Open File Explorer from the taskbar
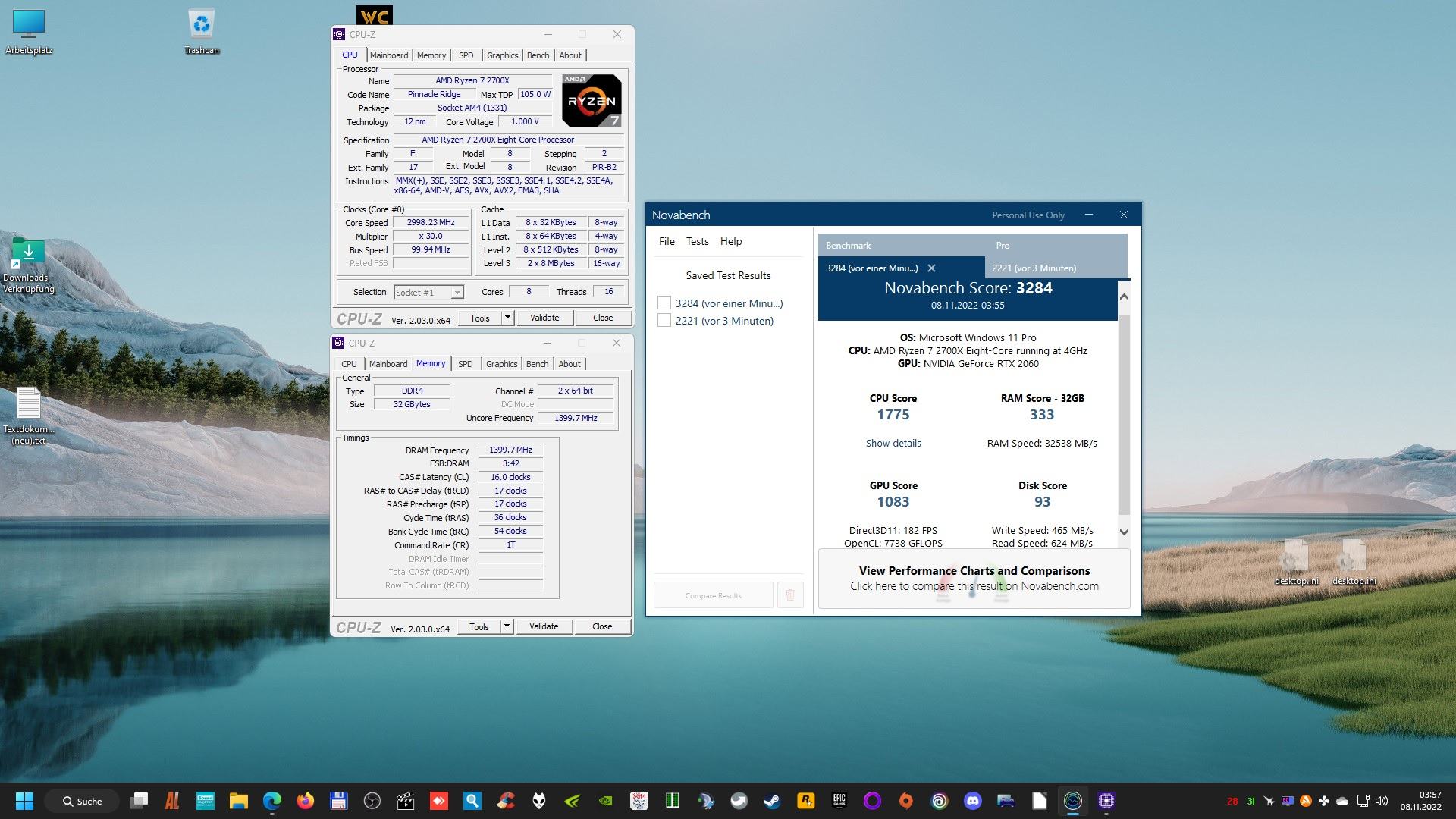This screenshot has height=819, width=1456. pos(239,801)
